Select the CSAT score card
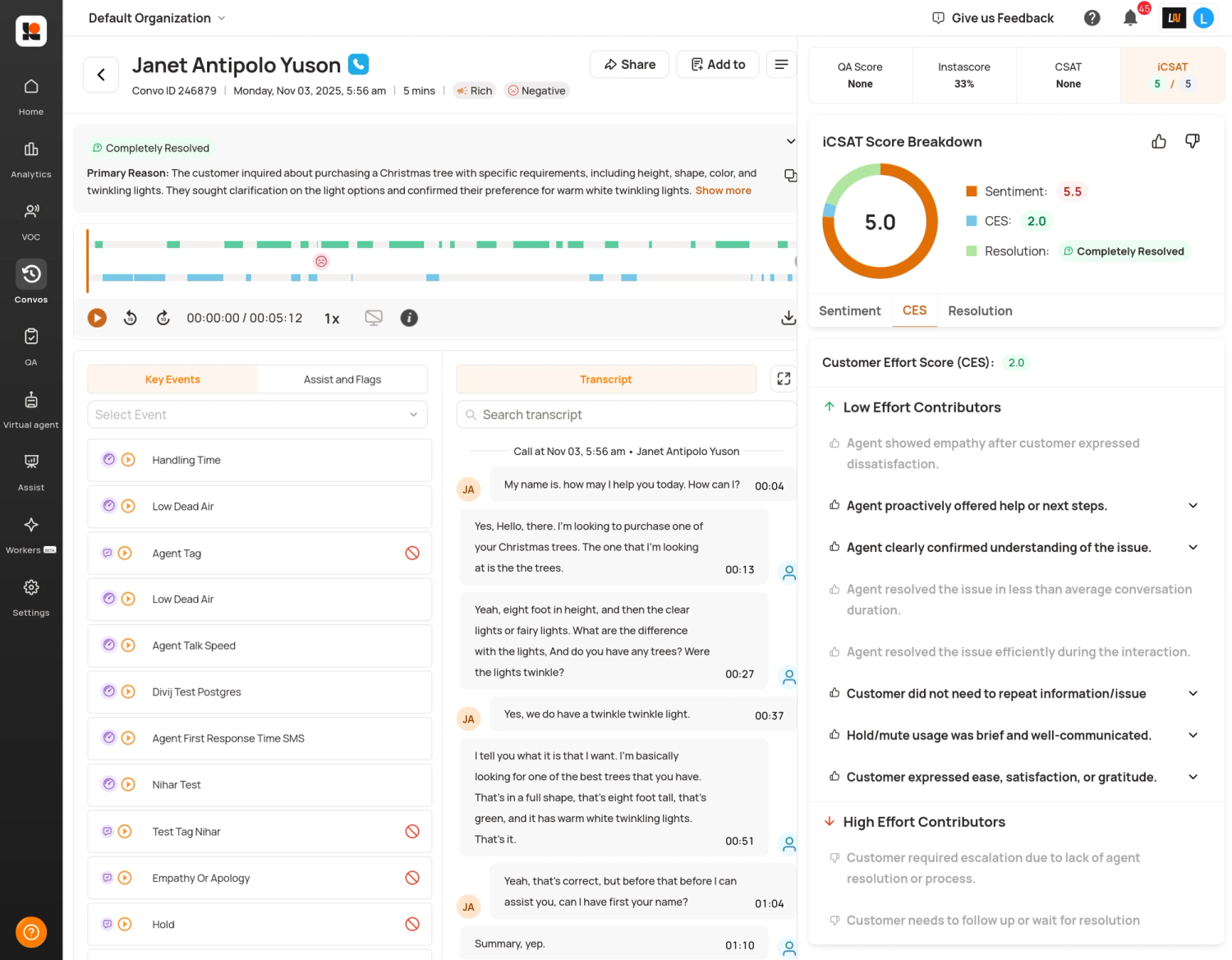This screenshot has height=960, width=1232. tap(1069, 76)
